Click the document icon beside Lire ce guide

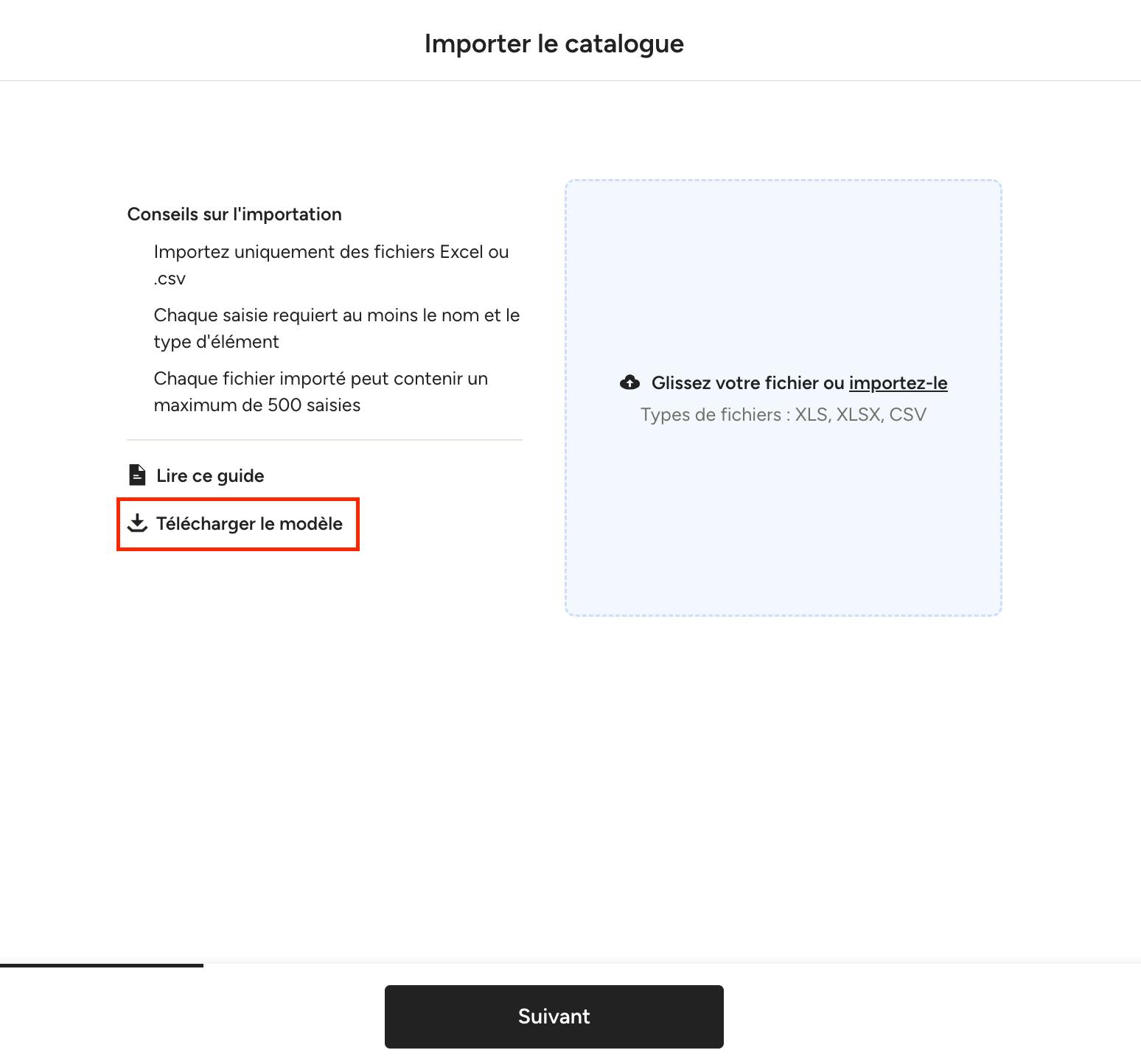pyautogui.click(x=137, y=475)
